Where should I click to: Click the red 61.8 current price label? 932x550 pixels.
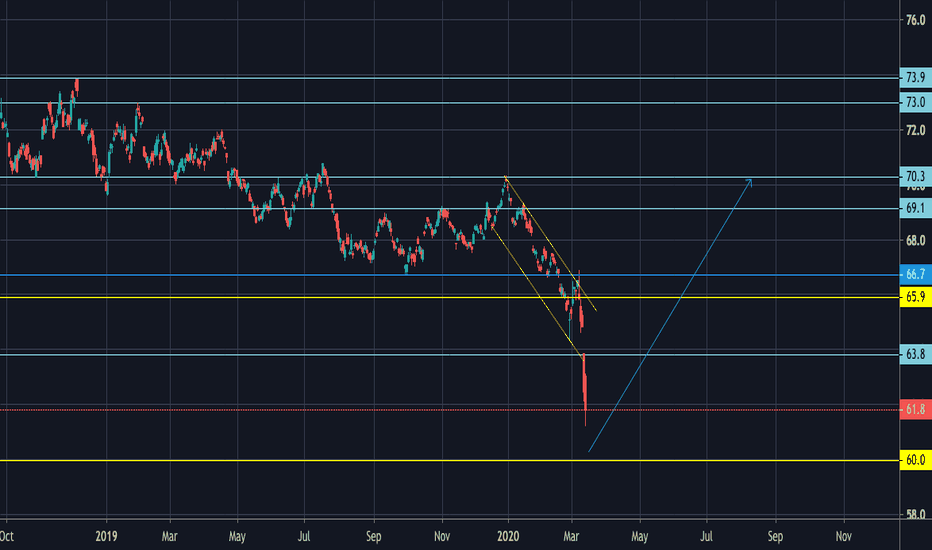(915, 409)
